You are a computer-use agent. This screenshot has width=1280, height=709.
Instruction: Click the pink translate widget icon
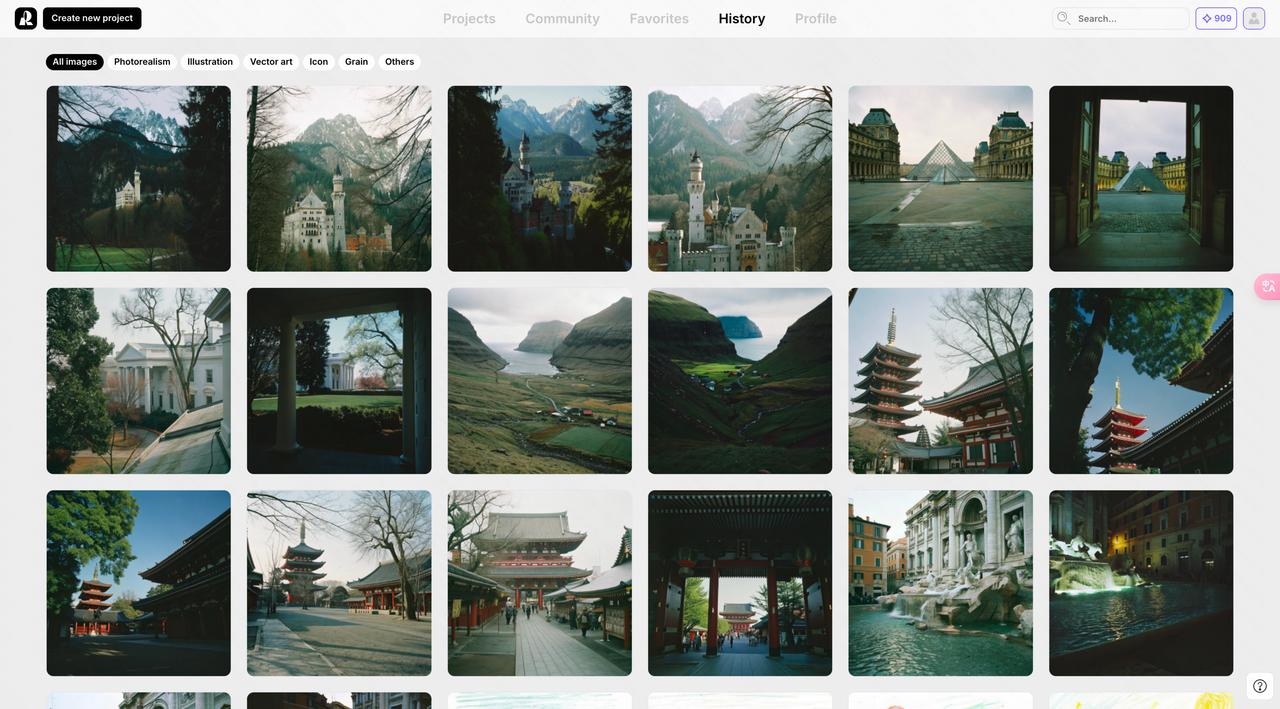tap(1268, 286)
